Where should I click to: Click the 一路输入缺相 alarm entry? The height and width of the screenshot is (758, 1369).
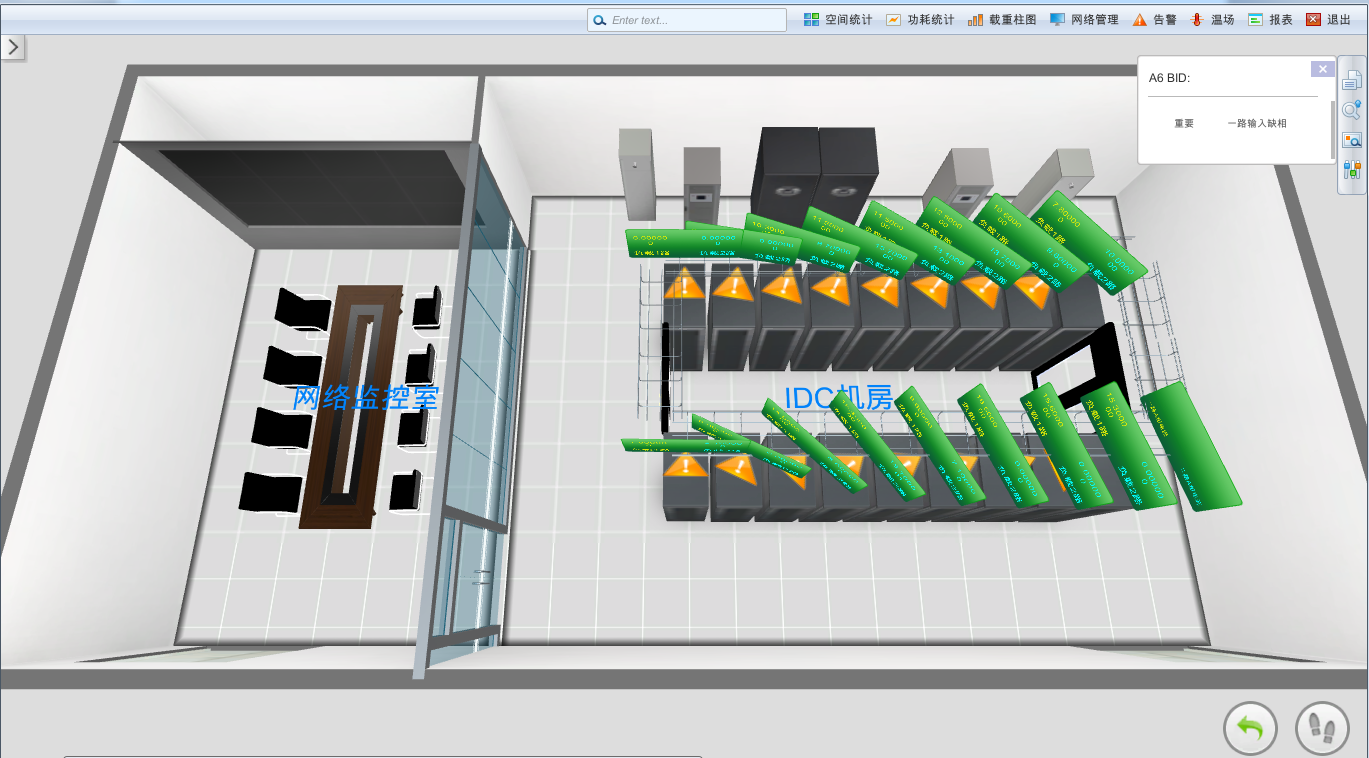pyautogui.click(x=1257, y=124)
